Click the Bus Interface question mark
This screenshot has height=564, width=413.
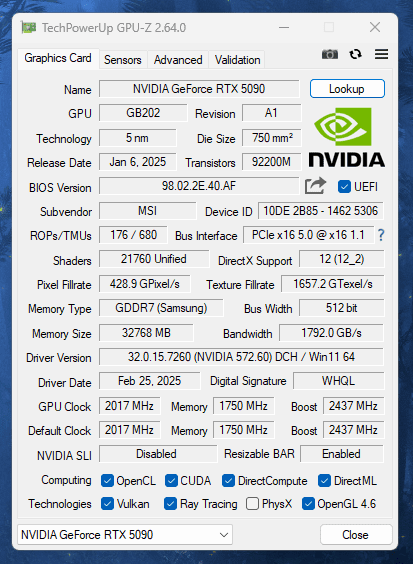point(381,235)
